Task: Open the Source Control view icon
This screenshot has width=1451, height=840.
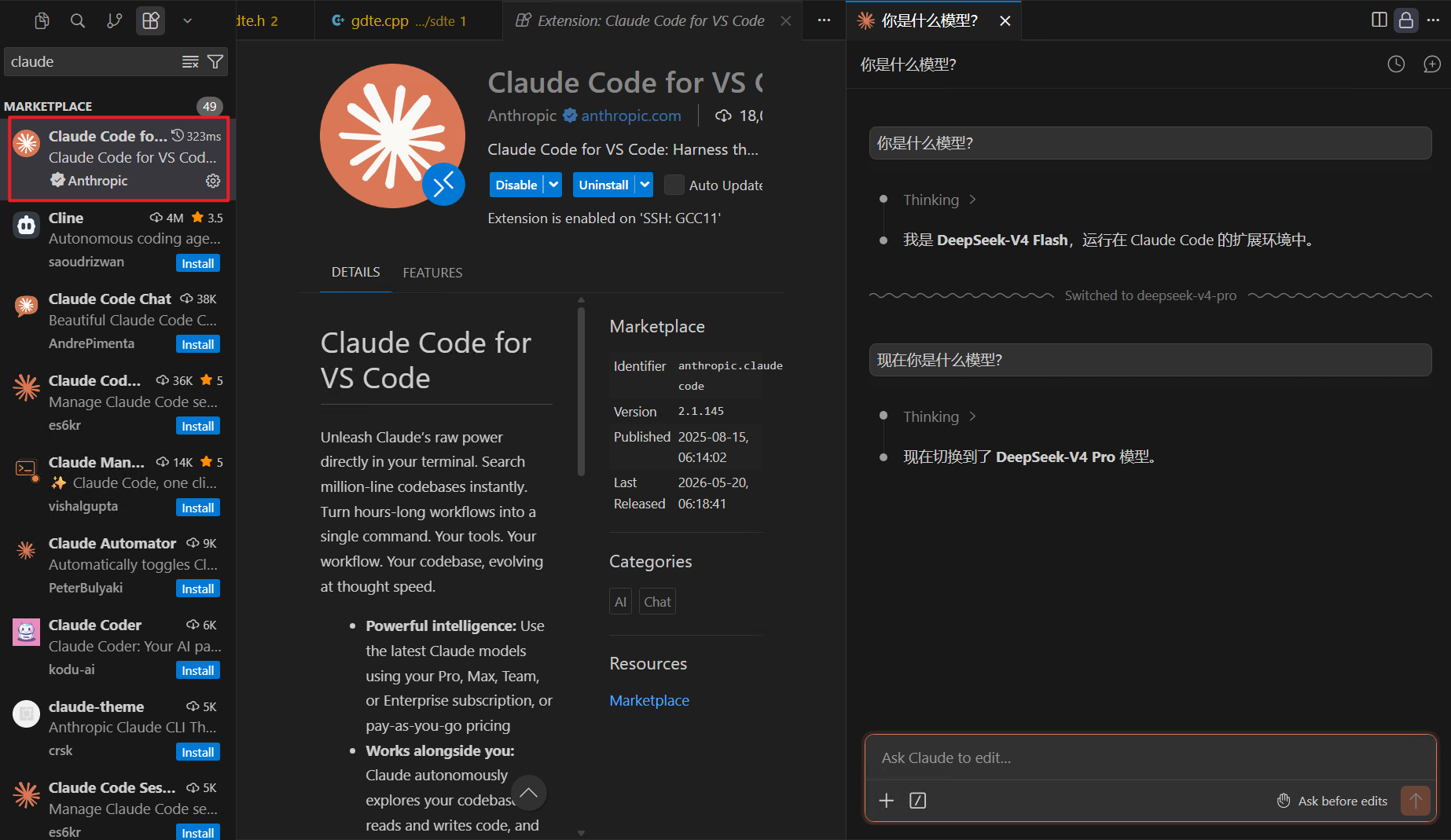Action: (114, 20)
